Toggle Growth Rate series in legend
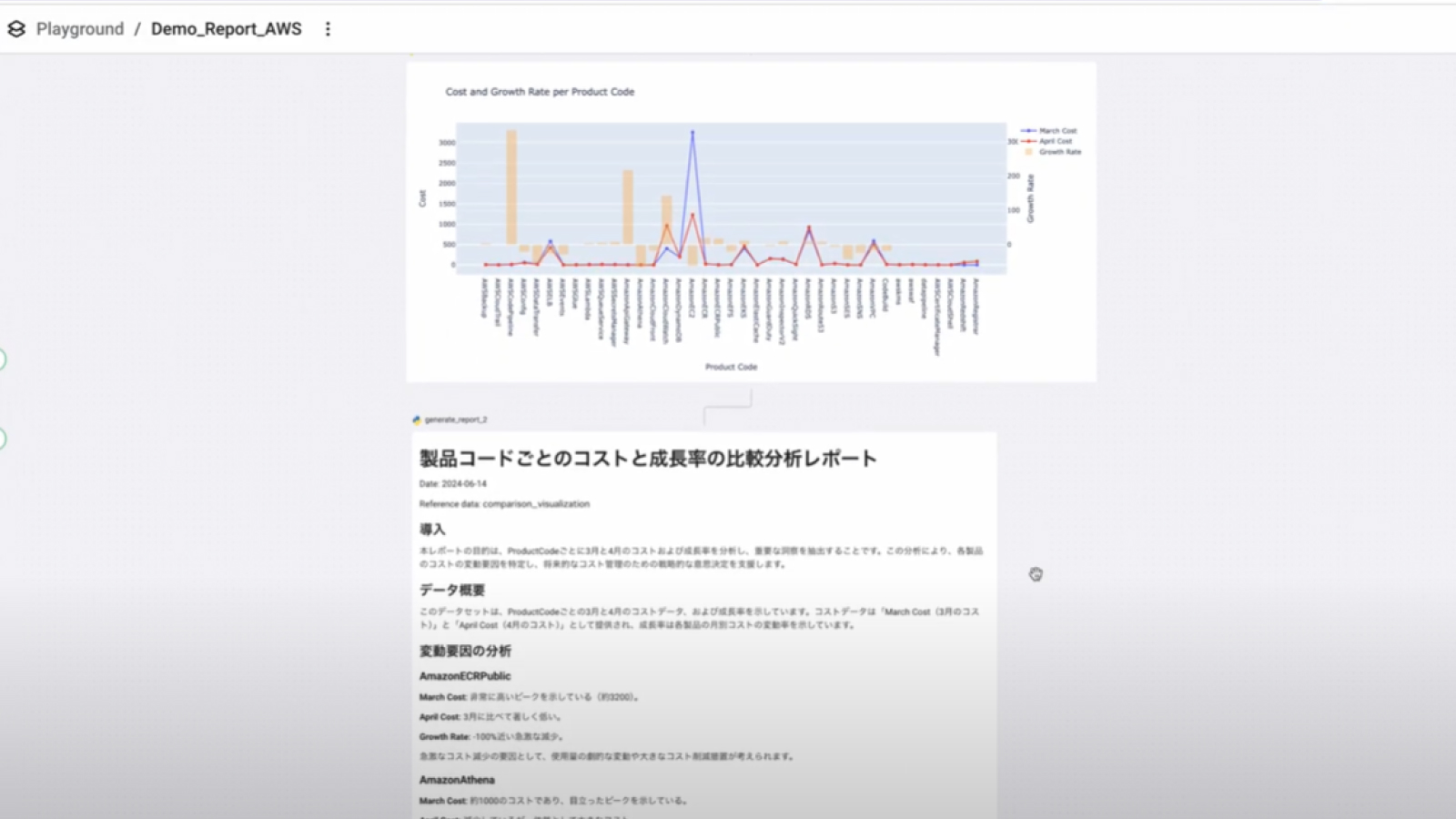This screenshot has height=819, width=1456. [1052, 152]
